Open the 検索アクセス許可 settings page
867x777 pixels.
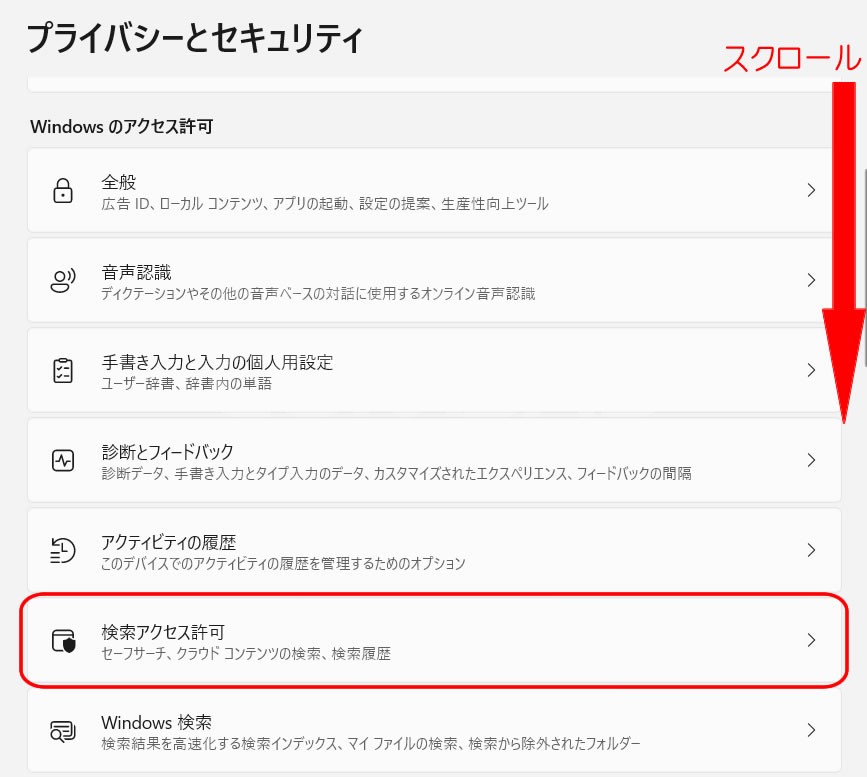pyautogui.click(x=430, y=640)
